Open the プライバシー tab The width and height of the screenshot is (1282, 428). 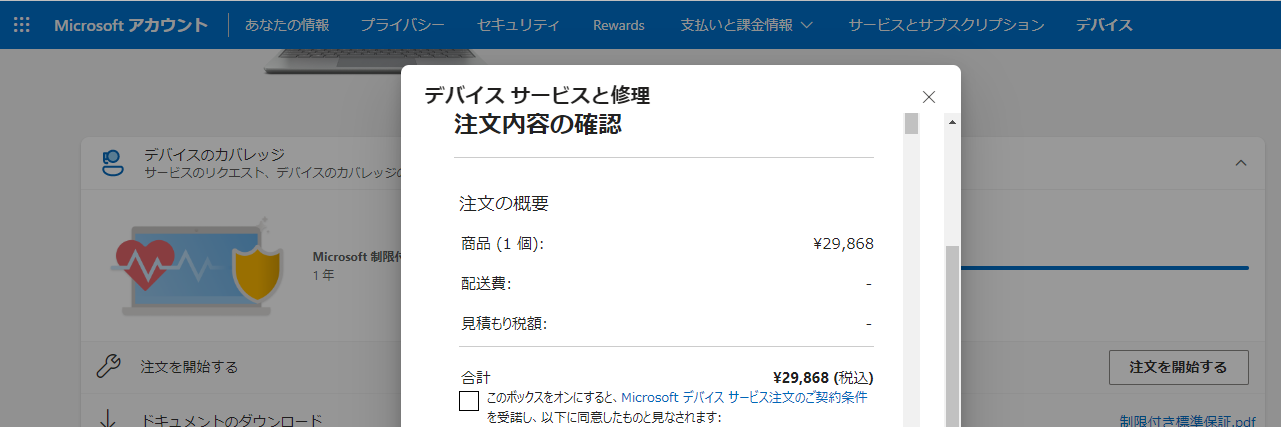[403, 24]
